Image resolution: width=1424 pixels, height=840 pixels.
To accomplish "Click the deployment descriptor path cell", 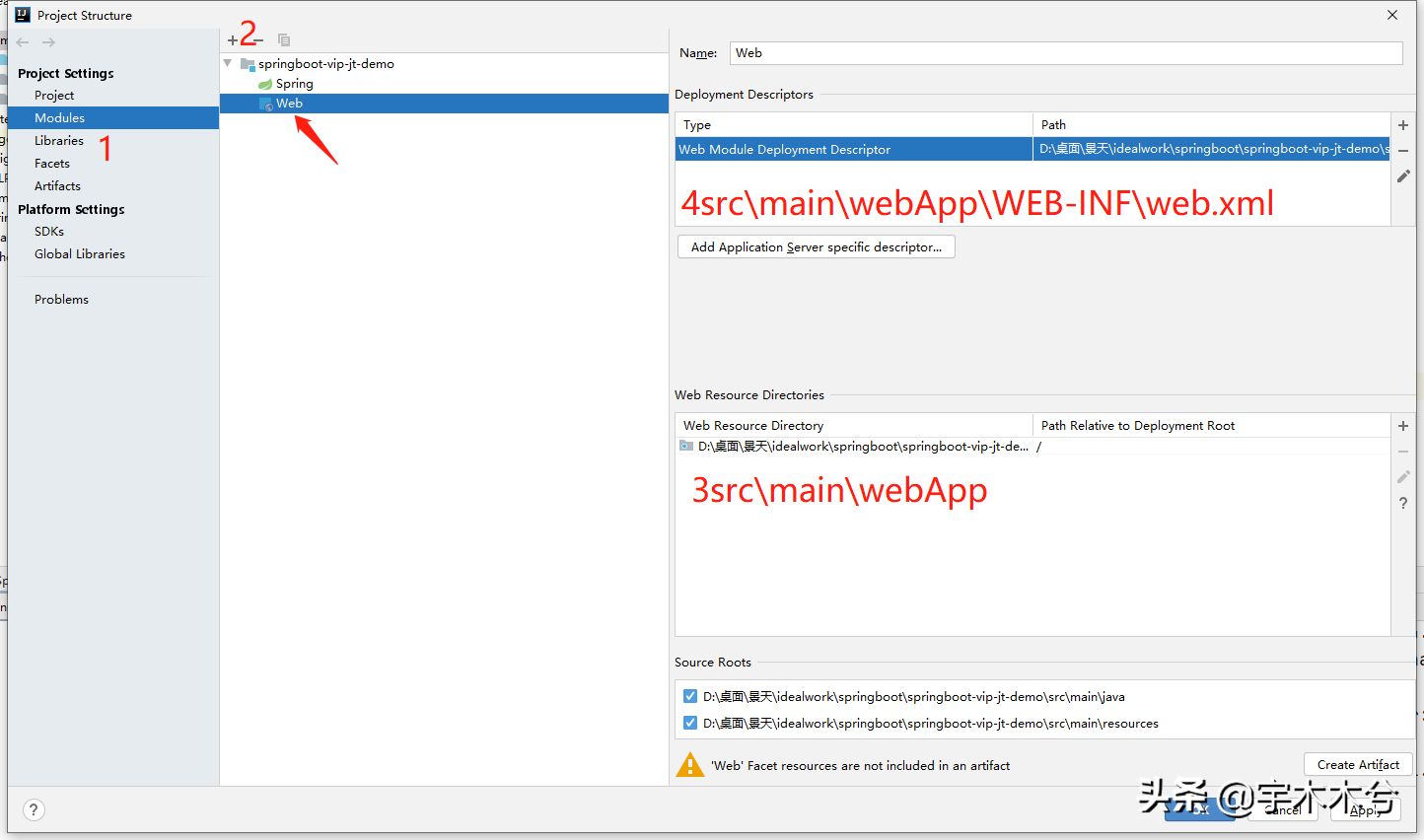I will click(x=1211, y=149).
